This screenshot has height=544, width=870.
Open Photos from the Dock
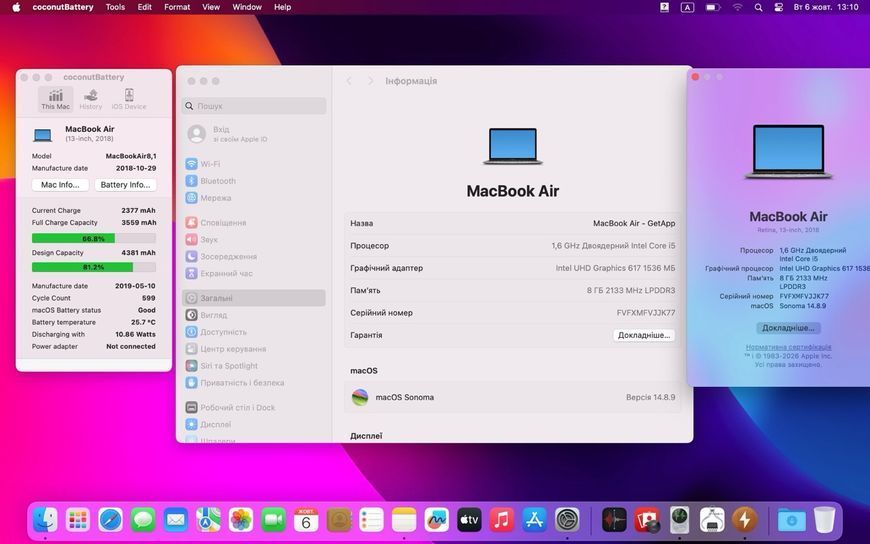[x=241, y=520]
